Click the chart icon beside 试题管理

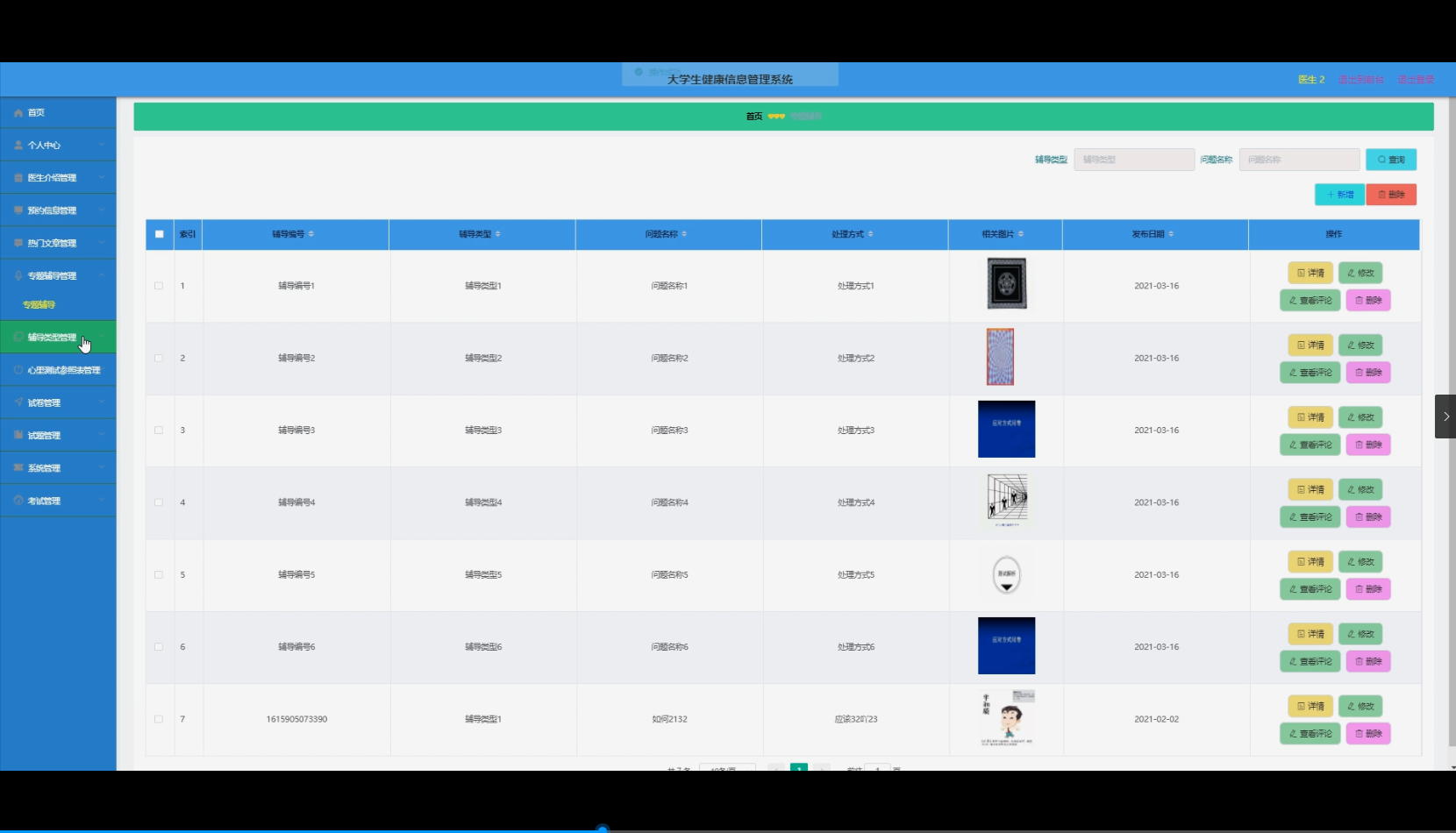tap(18, 435)
